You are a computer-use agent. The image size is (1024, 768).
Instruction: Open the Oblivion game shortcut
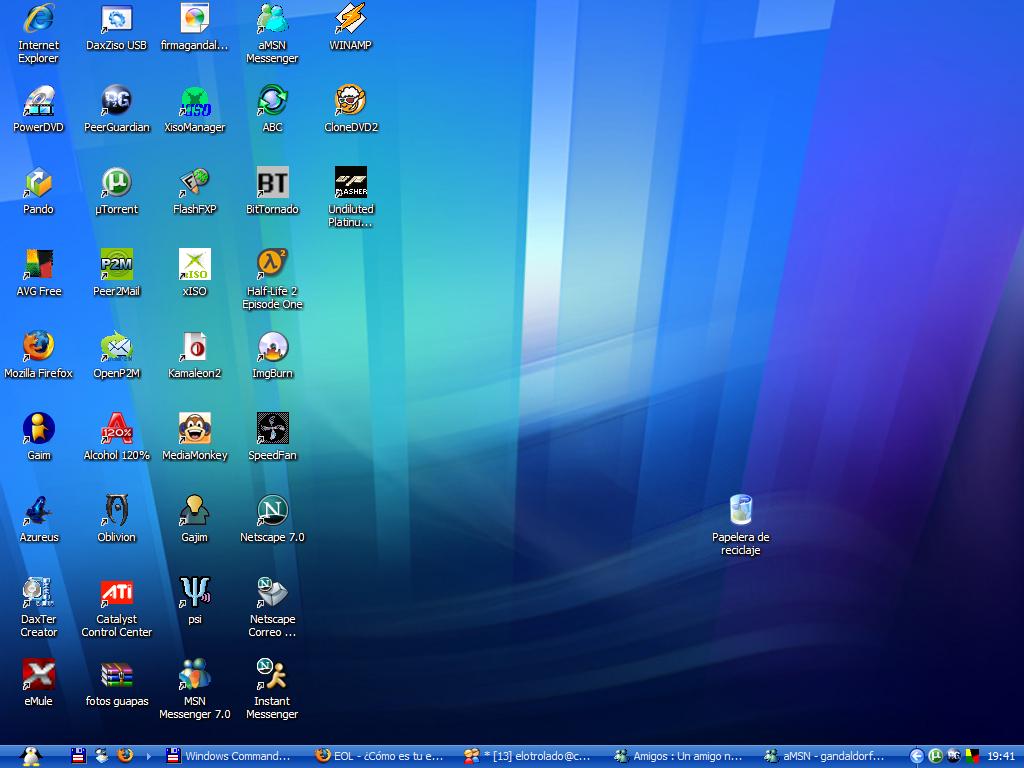[x=116, y=511]
